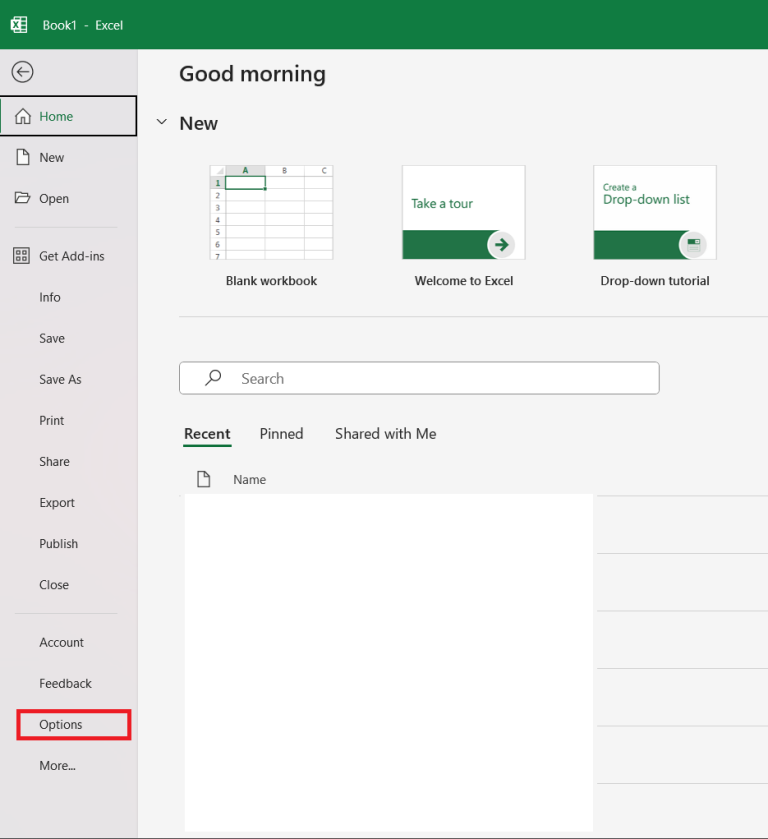The height and width of the screenshot is (839, 768).
Task: Click the Excel icon in the title bar
Action: click(x=19, y=23)
